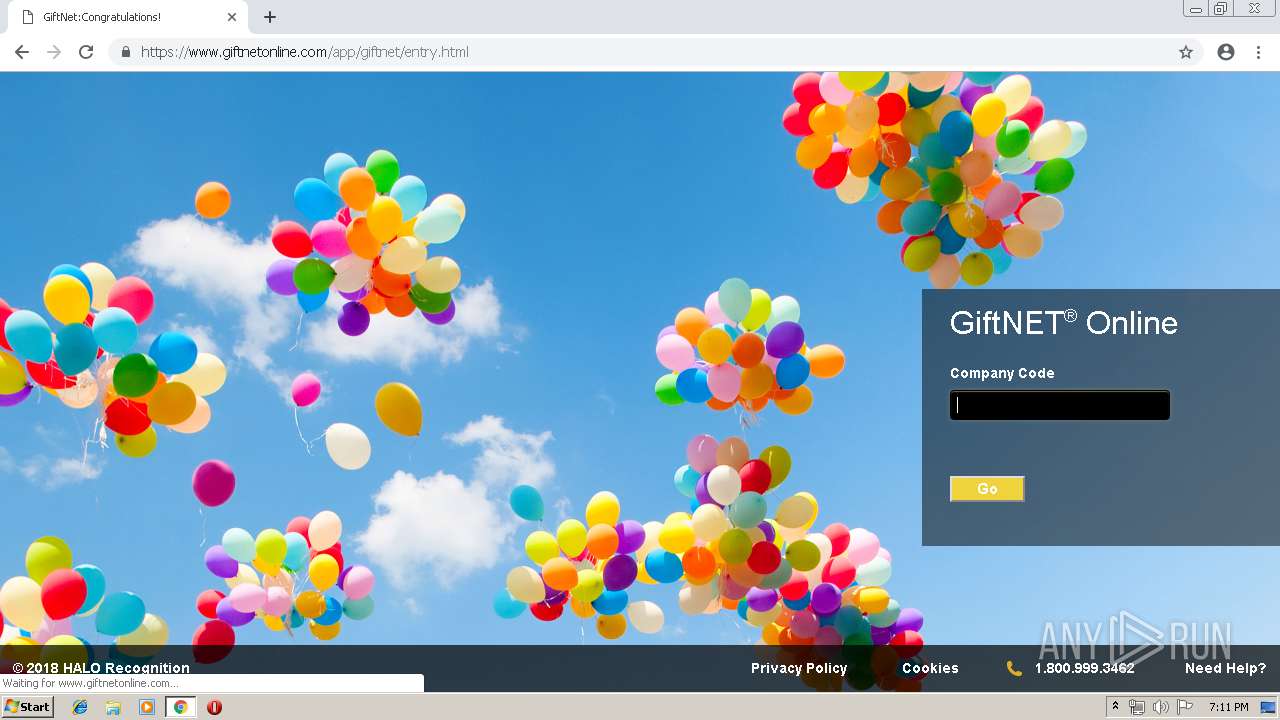Launch Internet Explorer from taskbar
Image resolution: width=1280 pixels, height=720 pixels.
80,707
